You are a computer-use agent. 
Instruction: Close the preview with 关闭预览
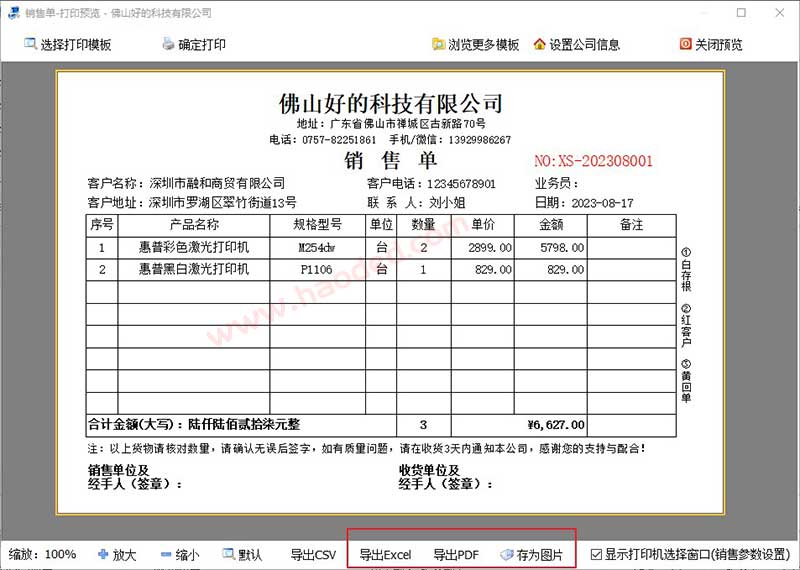click(711, 44)
